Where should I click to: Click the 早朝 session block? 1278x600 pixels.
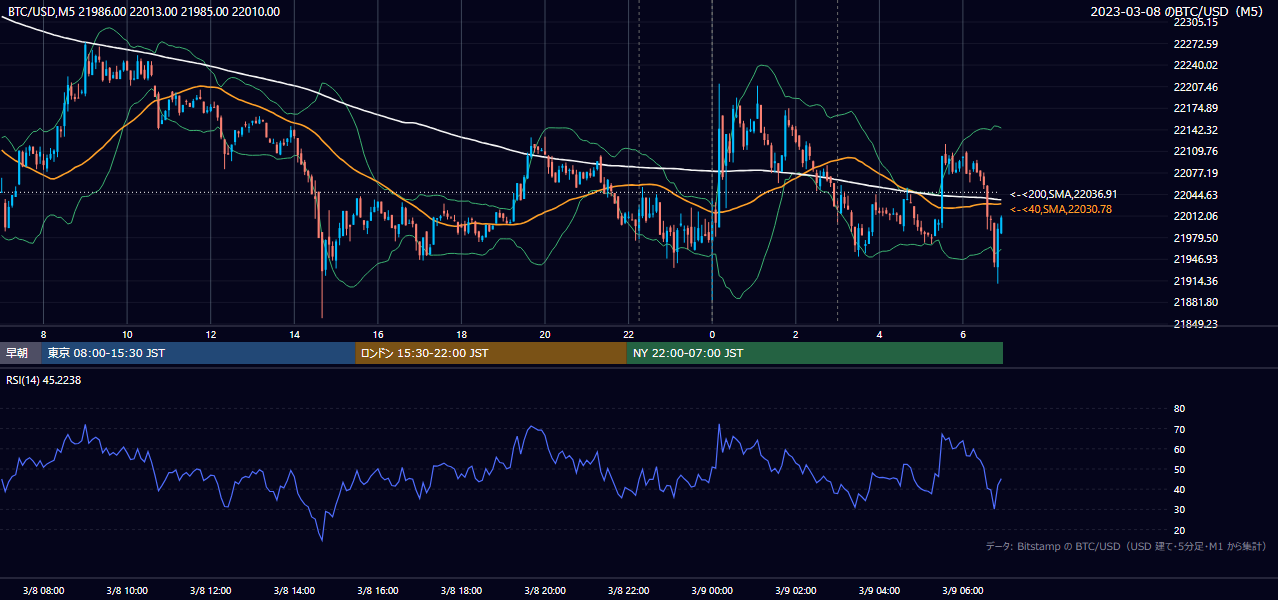[x=20, y=353]
